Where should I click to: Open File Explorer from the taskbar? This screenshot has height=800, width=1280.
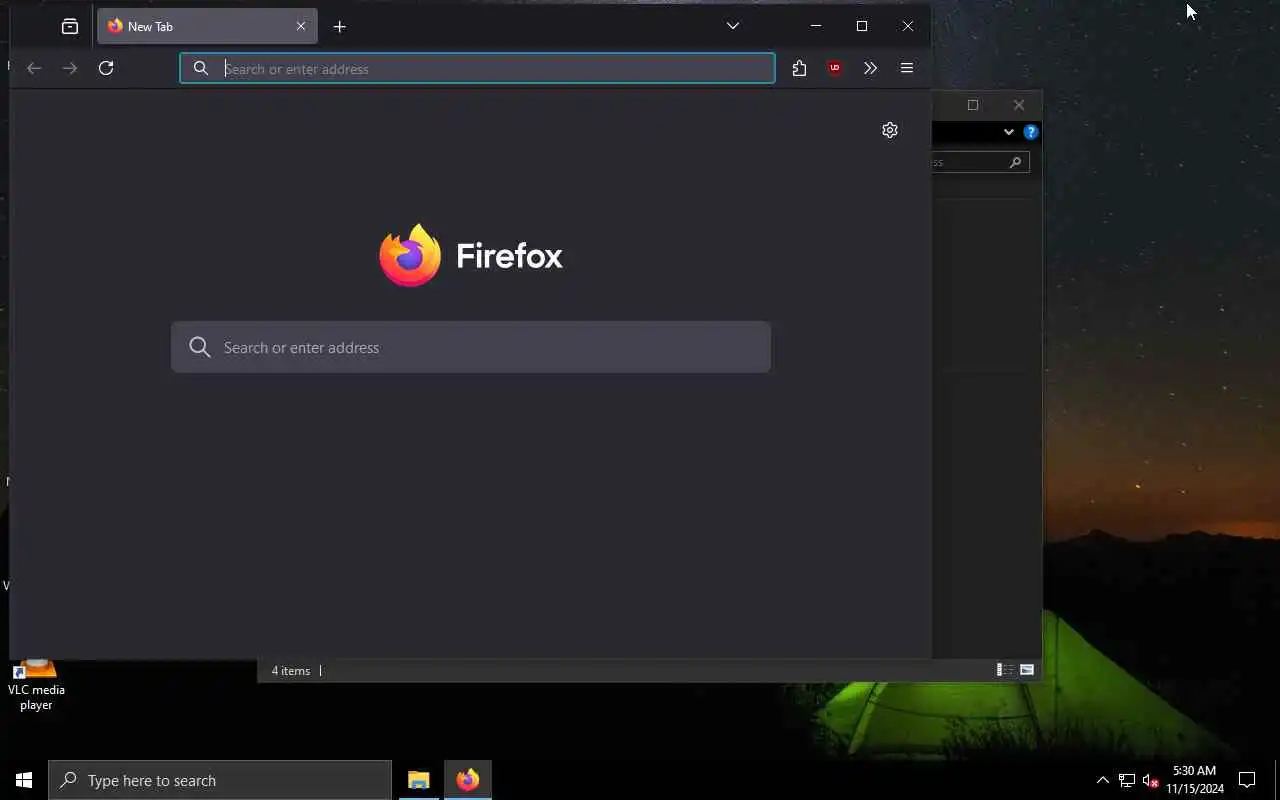pyautogui.click(x=419, y=780)
